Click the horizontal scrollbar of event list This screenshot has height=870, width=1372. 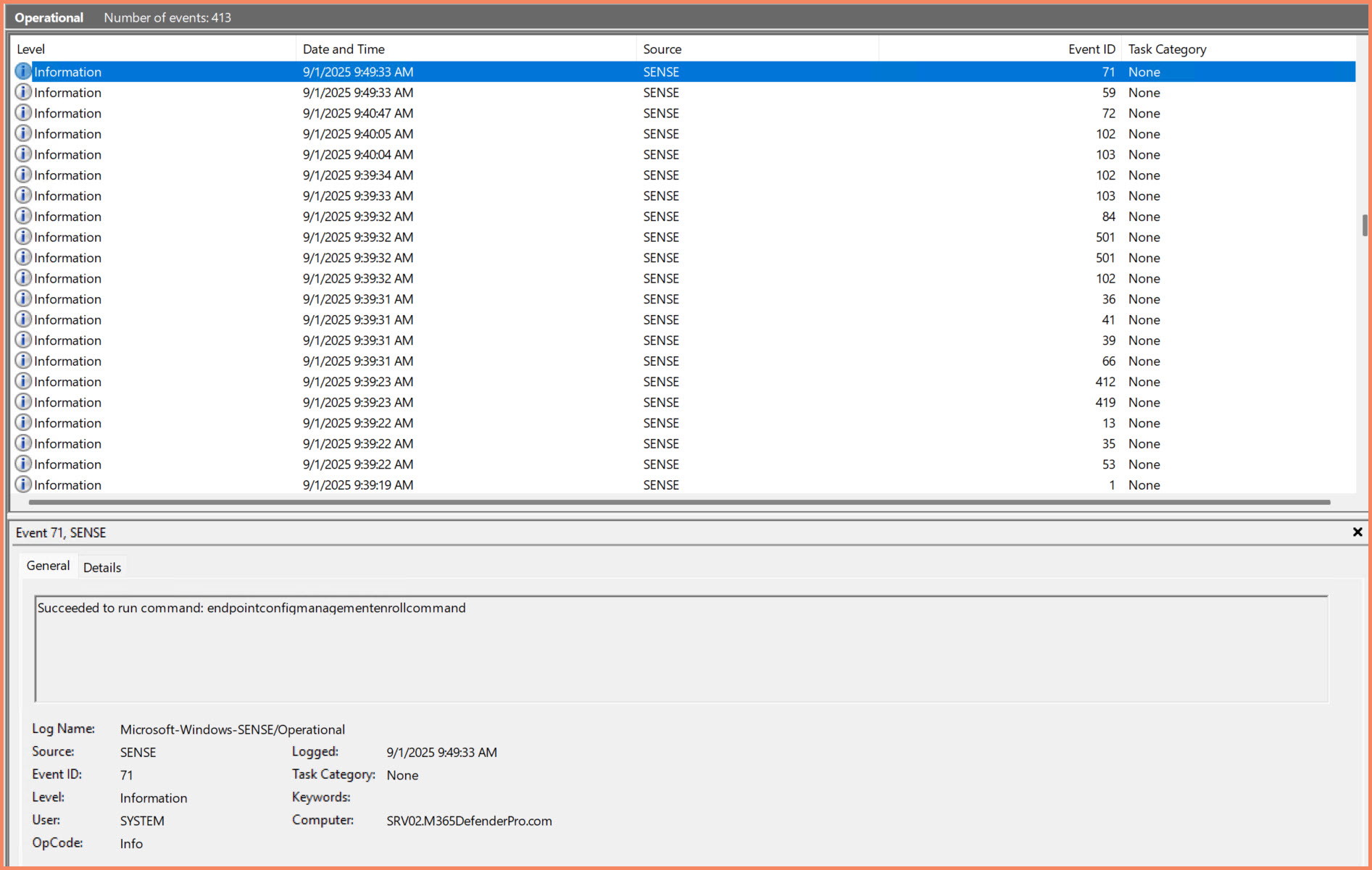679,502
